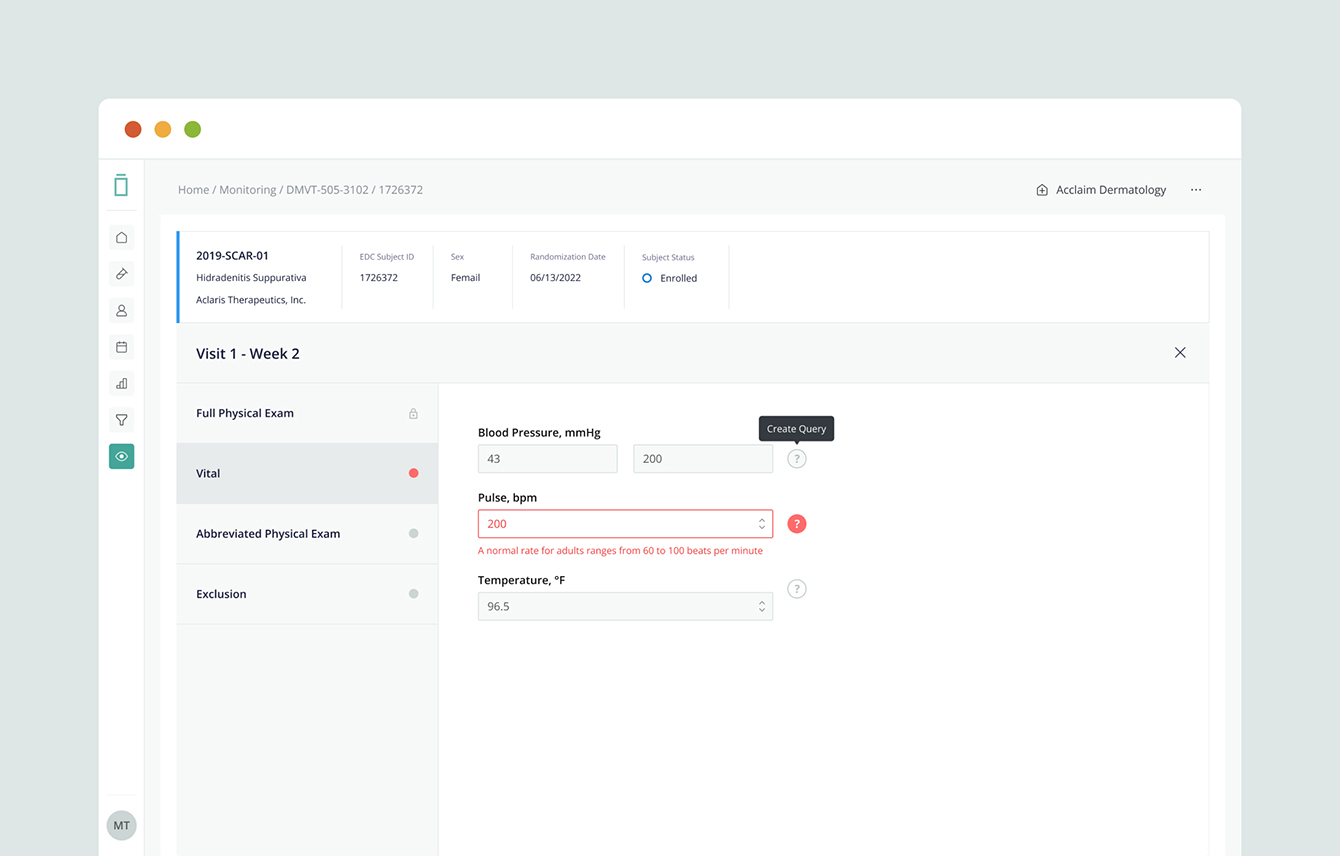The image size is (1340, 856).
Task: Click the home icon in the sidebar
Action: click(121, 238)
